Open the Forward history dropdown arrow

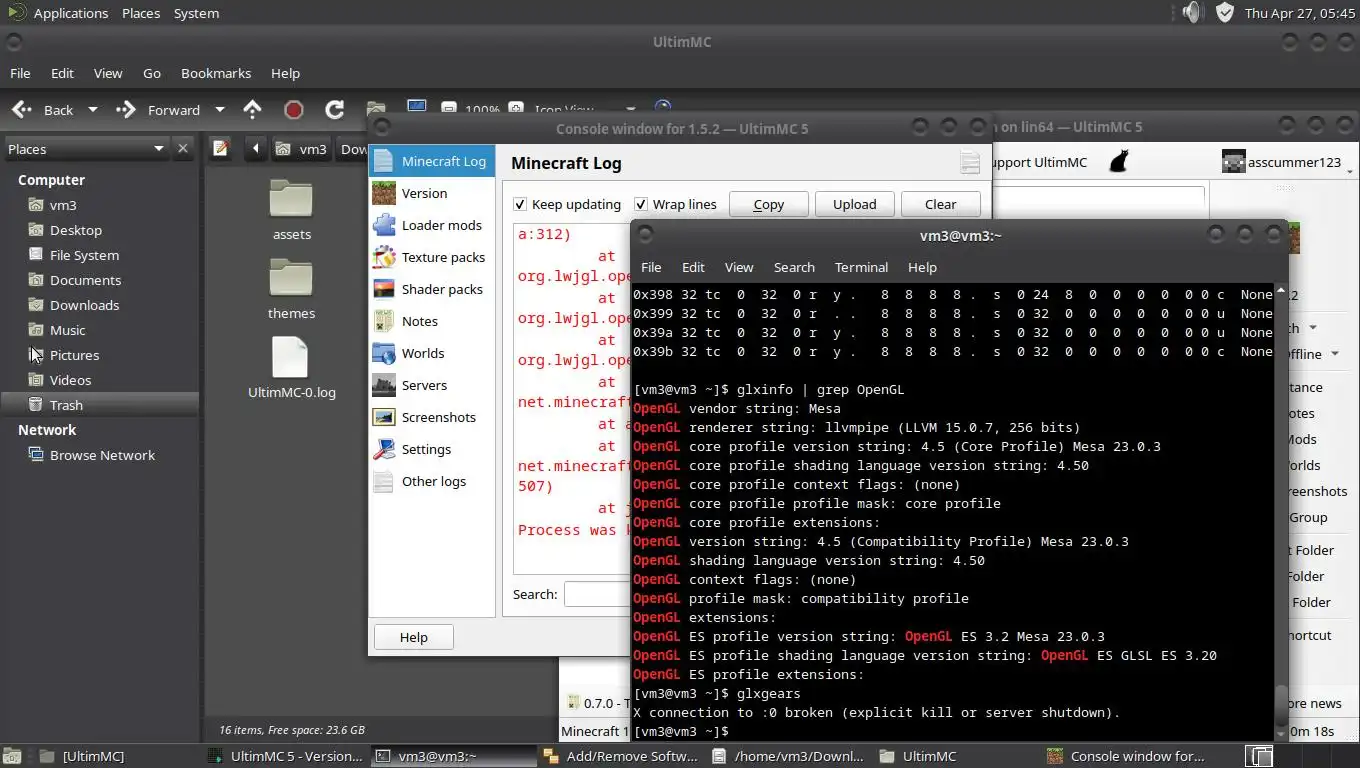pos(220,110)
